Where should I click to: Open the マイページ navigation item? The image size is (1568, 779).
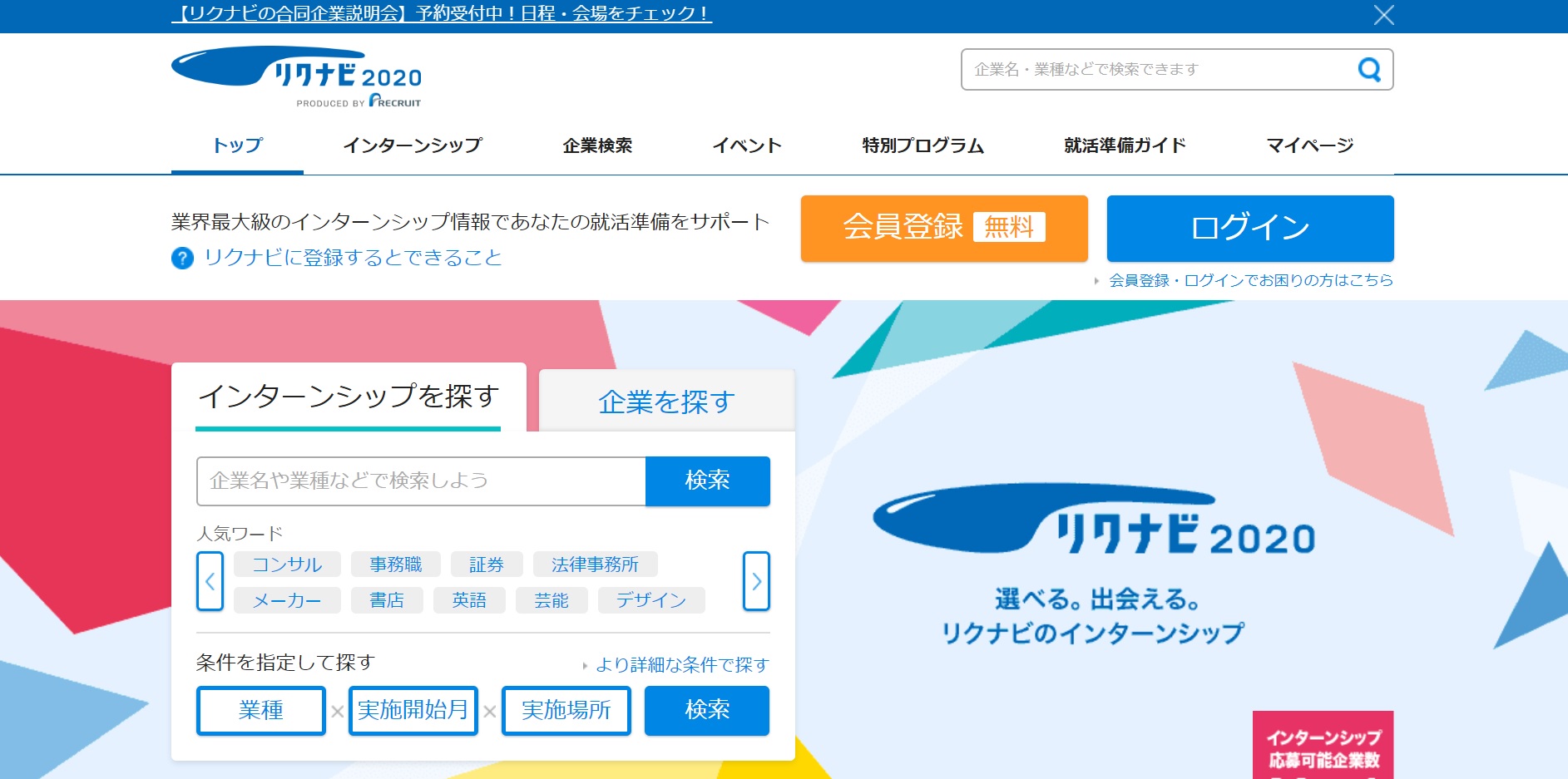(1309, 145)
